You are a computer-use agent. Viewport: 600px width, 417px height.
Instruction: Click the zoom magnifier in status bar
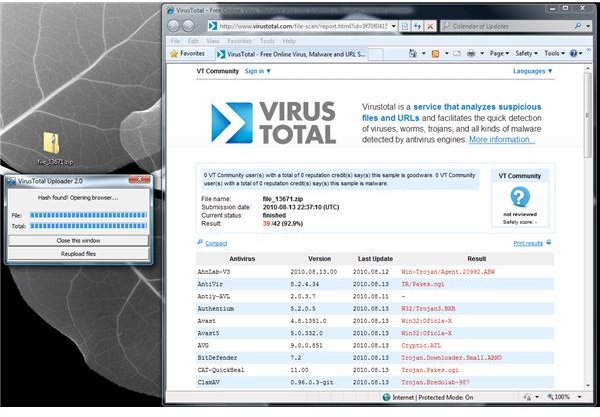click(x=551, y=397)
